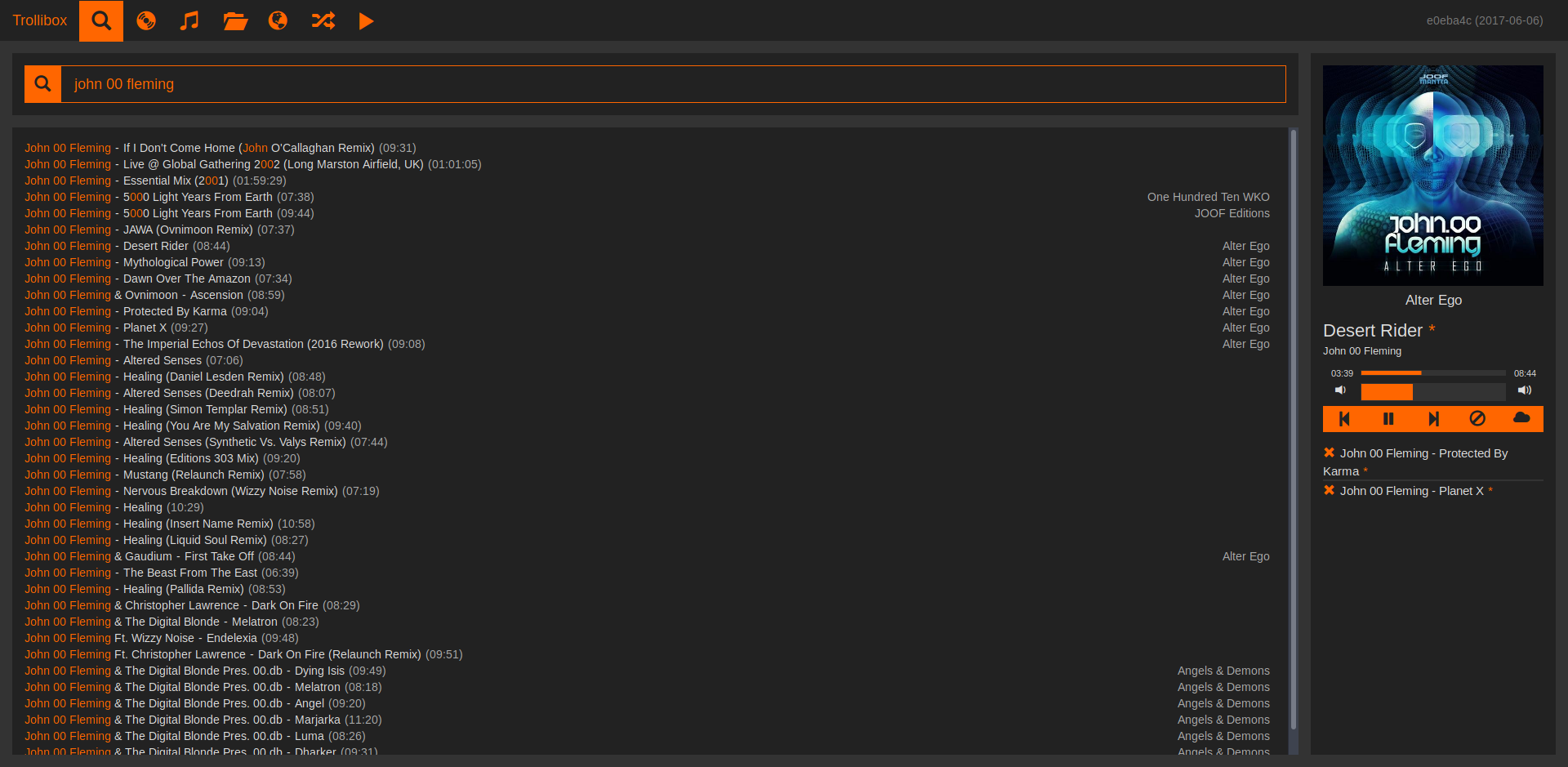Focus the 'john 00 fleming' search field
Viewport: 1568px width, 767px height.
click(673, 84)
